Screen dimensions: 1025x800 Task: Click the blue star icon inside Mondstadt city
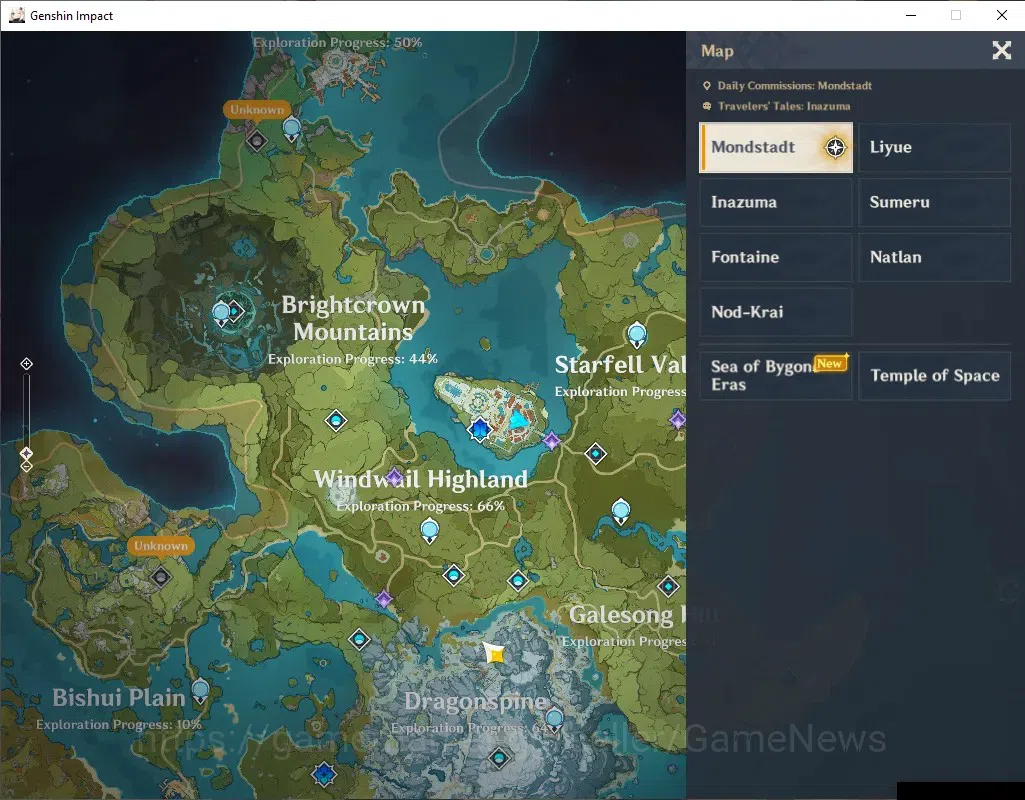[x=480, y=429]
